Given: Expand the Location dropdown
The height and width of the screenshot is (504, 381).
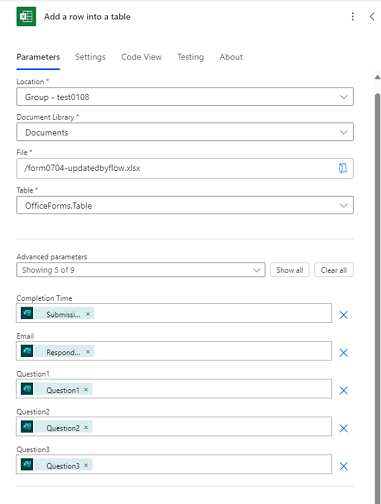Looking at the screenshot, I should 185,97.
